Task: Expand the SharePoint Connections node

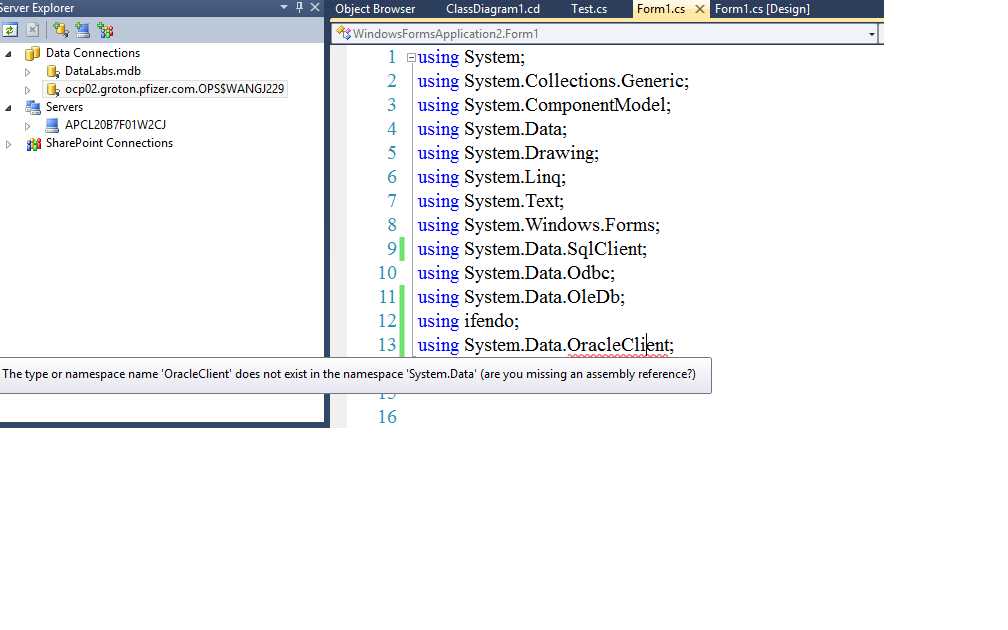Action: [x=8, y=144]
